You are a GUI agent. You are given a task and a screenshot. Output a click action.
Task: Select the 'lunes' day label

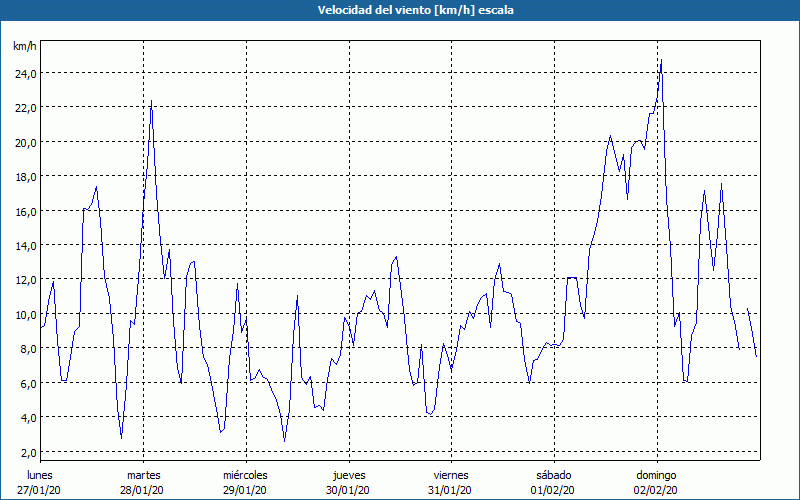click(40, 475)
